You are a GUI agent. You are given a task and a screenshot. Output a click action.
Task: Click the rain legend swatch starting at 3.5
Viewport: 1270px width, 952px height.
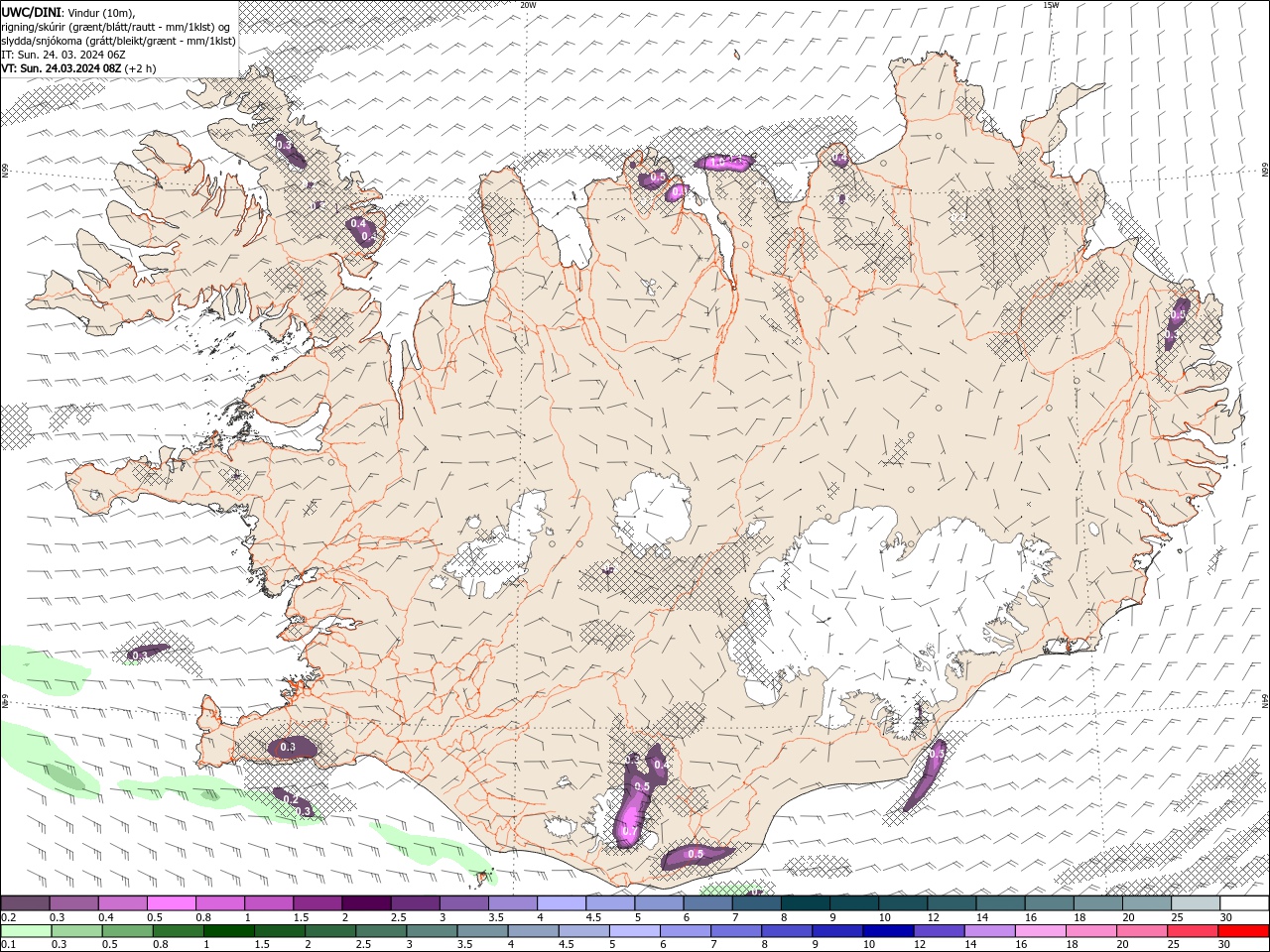(481, 931)
